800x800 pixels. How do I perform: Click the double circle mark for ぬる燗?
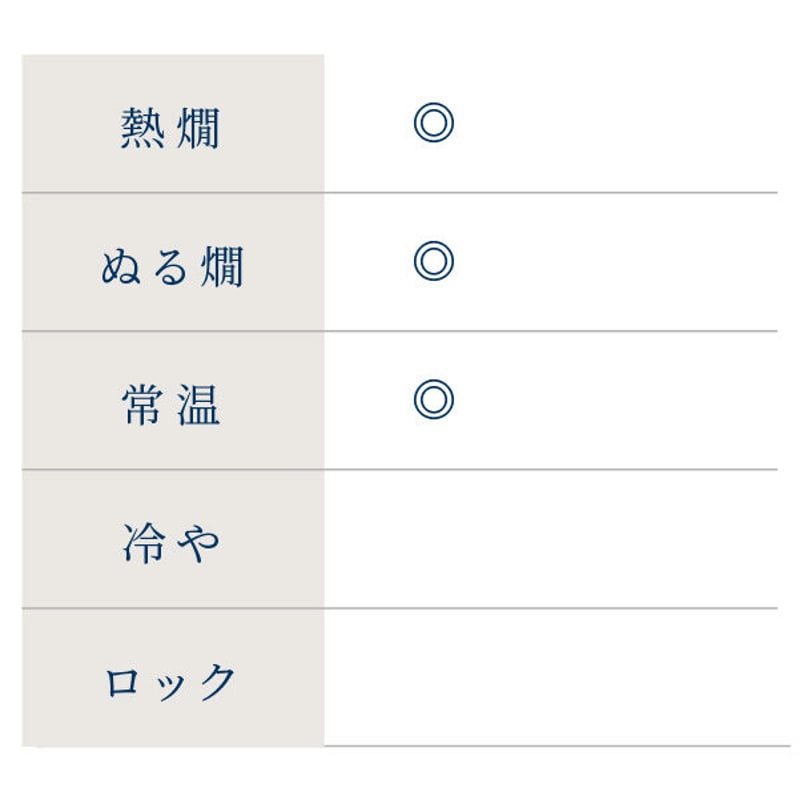434,261
